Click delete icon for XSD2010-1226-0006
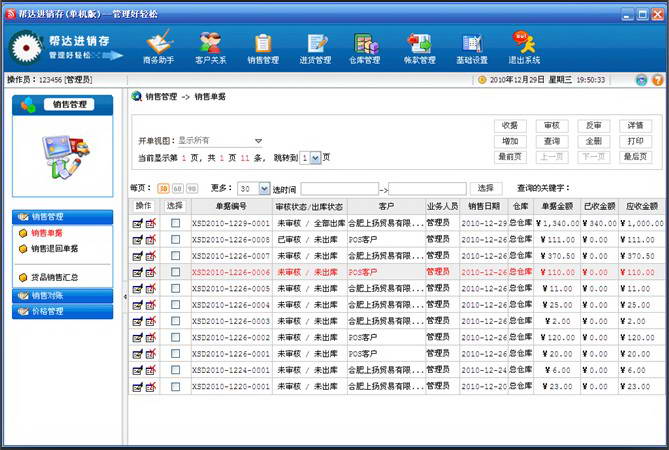Viewport: 669px width, 450px height. click(151, 272)
